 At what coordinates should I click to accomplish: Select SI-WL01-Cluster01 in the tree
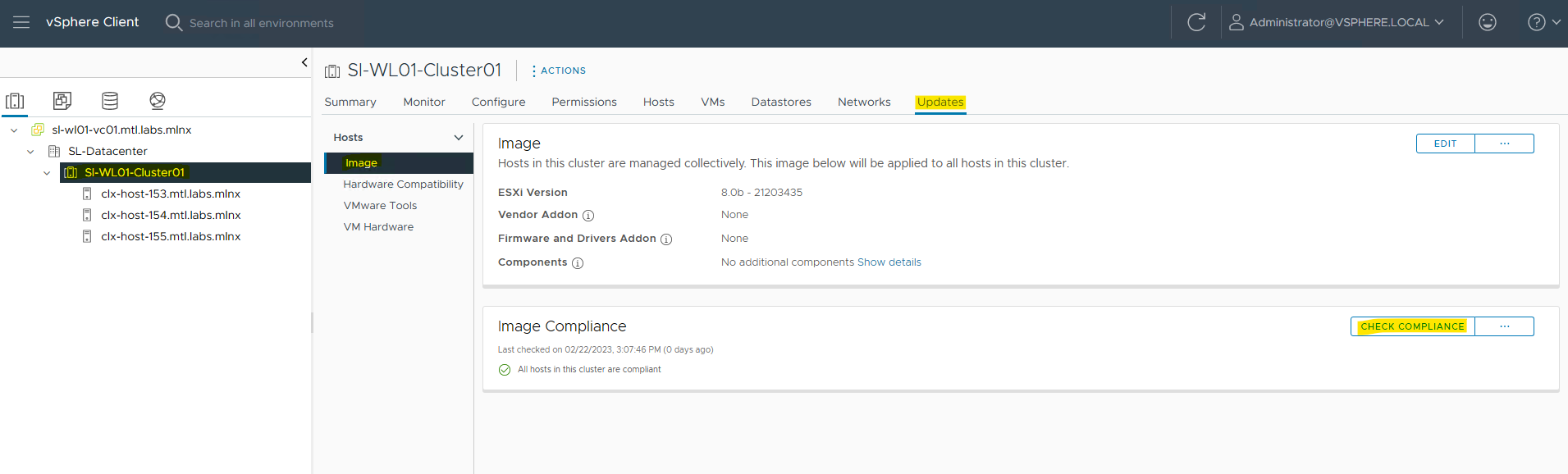(x=135, y=172)
